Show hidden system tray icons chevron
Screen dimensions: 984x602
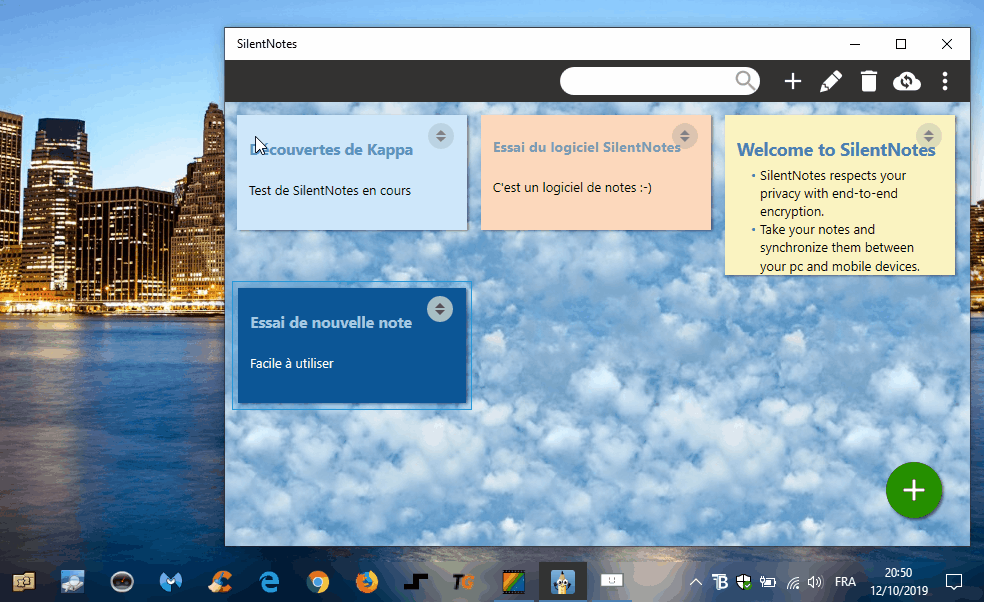coord(695,582)
